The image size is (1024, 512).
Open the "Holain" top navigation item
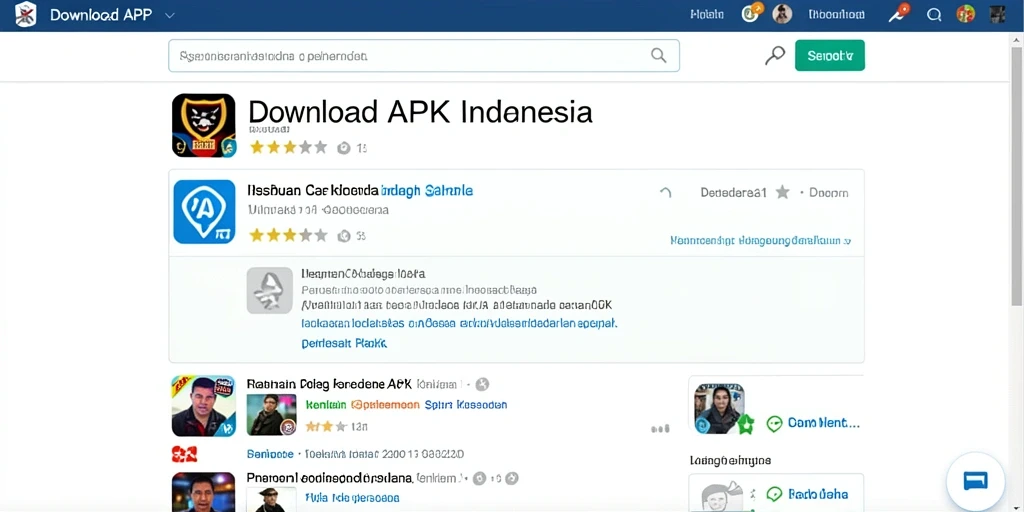click(707, 14)
